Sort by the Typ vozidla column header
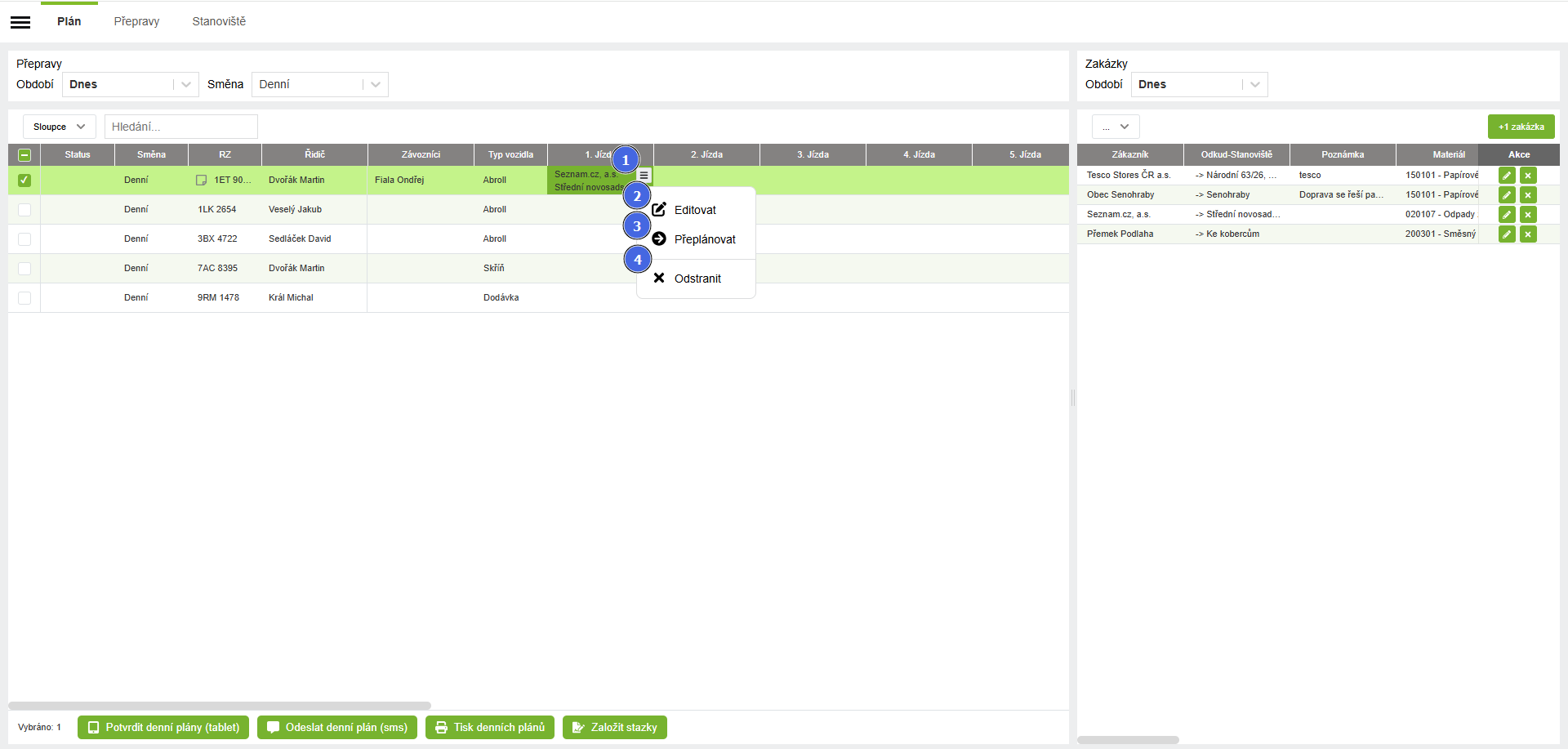This screenshot has height=749, width=1568. [x=510, y=154]
